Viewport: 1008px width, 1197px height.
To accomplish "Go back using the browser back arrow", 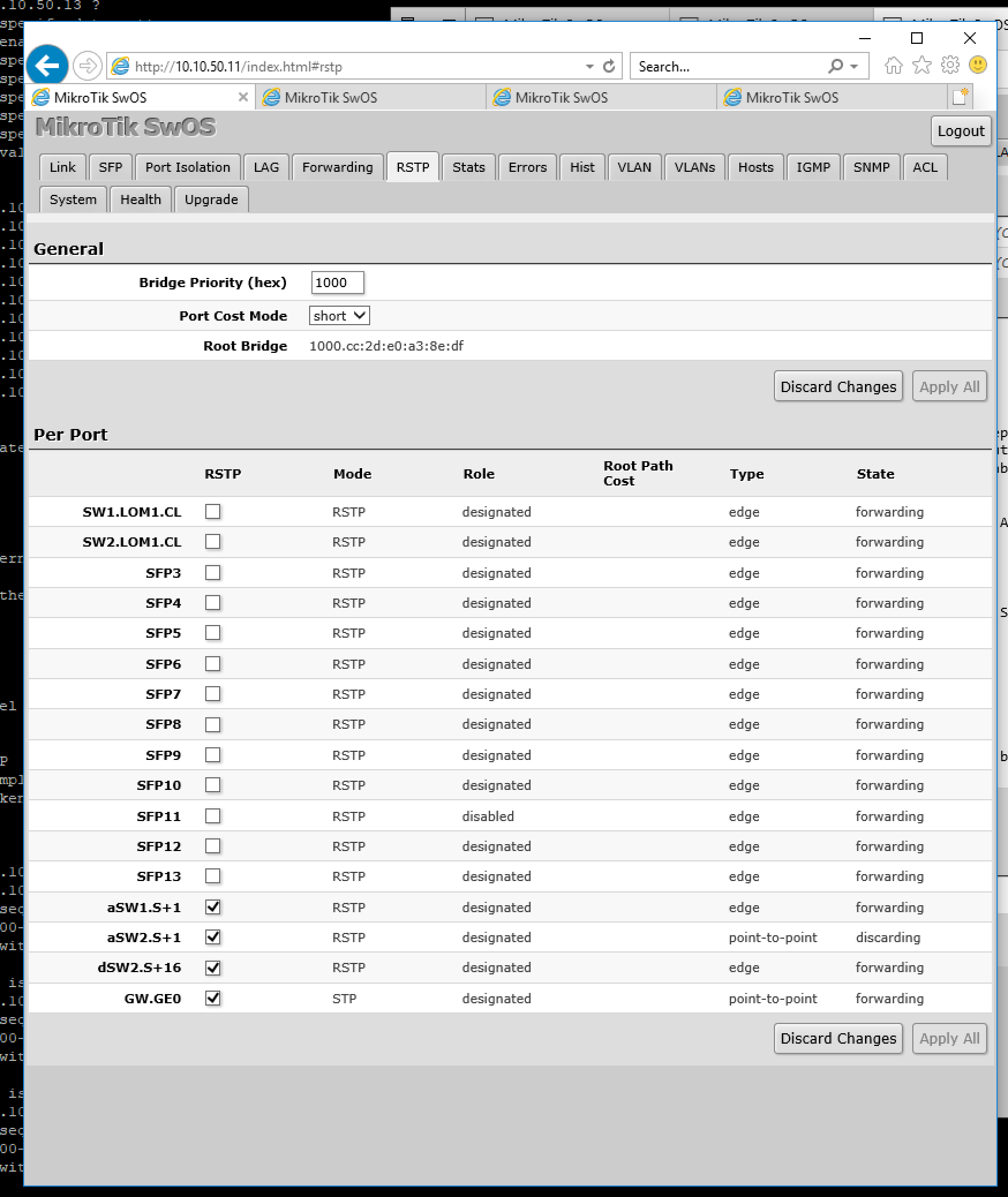I will click(x=47, y=65).
